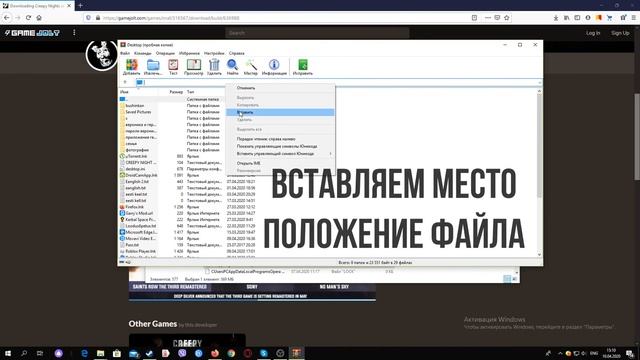Viewport: 640px width, 360px height.
Task: Click the Windows Start button
Action: (x=8, y=353)
